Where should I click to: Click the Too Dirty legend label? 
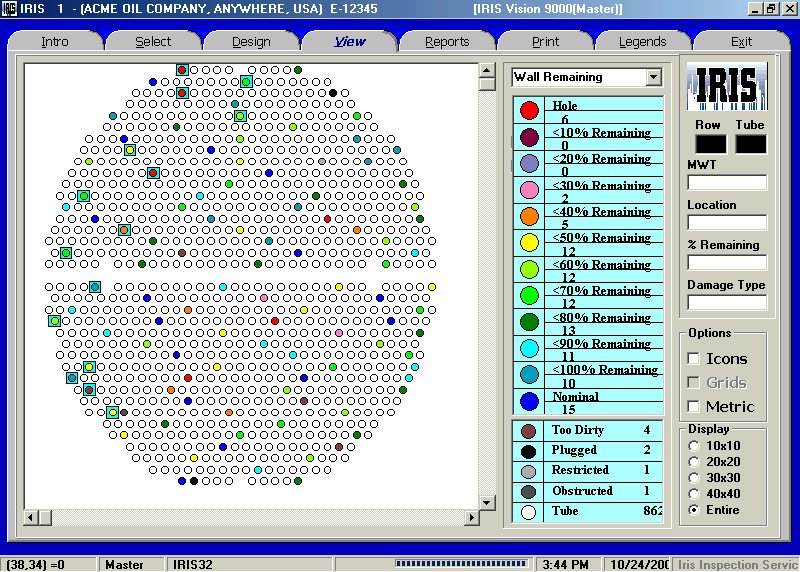click(x=578, y=430)
